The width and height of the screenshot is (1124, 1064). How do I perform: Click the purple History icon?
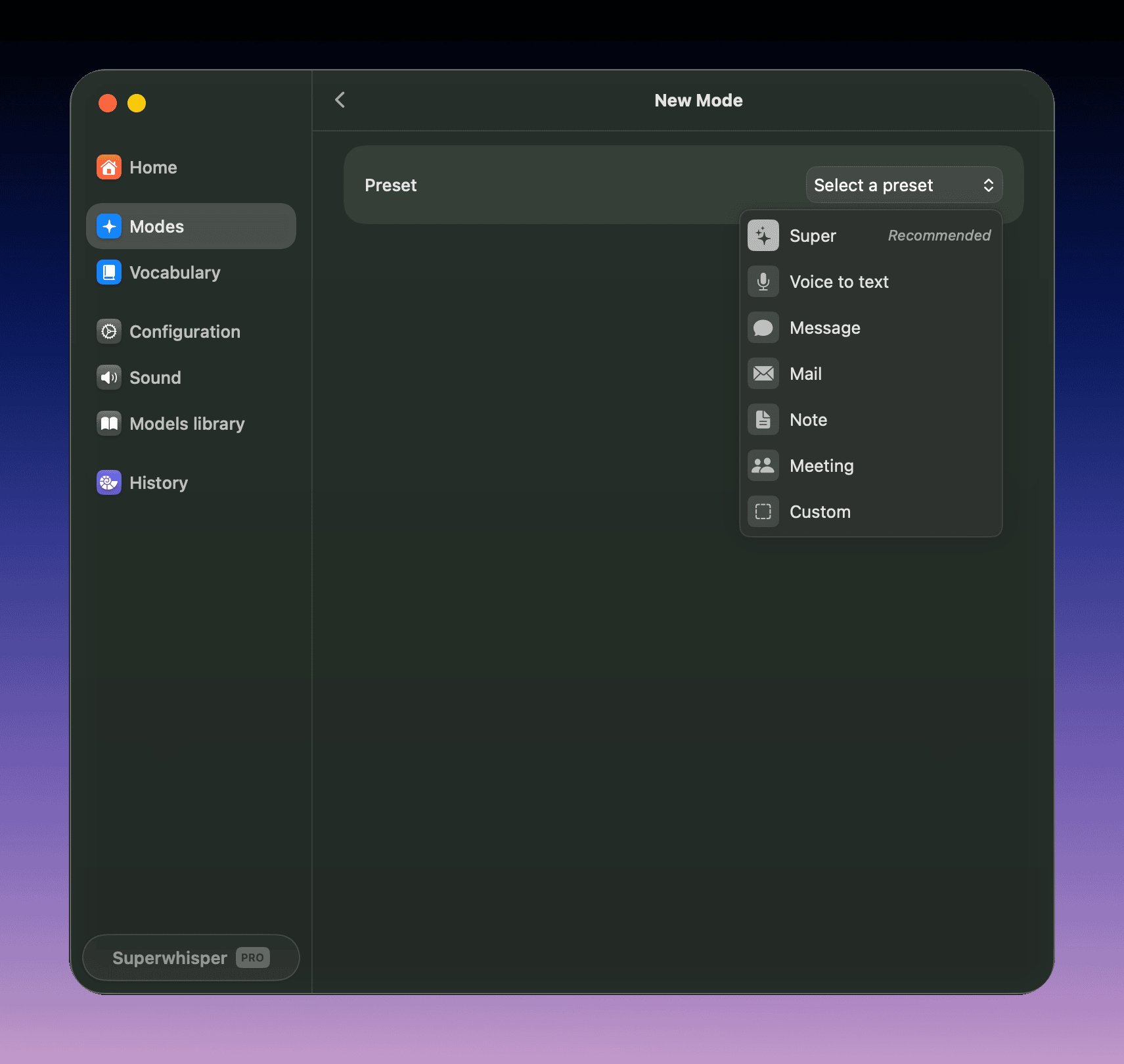pyautogui.click(x=109, y=482)
